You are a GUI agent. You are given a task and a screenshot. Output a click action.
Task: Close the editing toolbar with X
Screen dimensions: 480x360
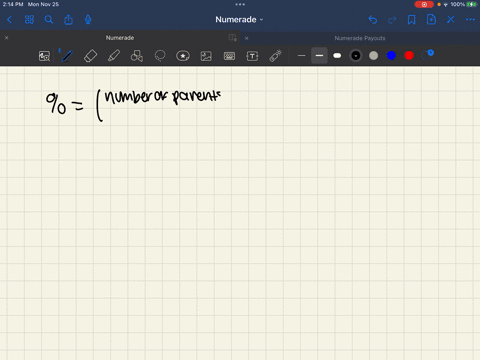pos(451,20)
